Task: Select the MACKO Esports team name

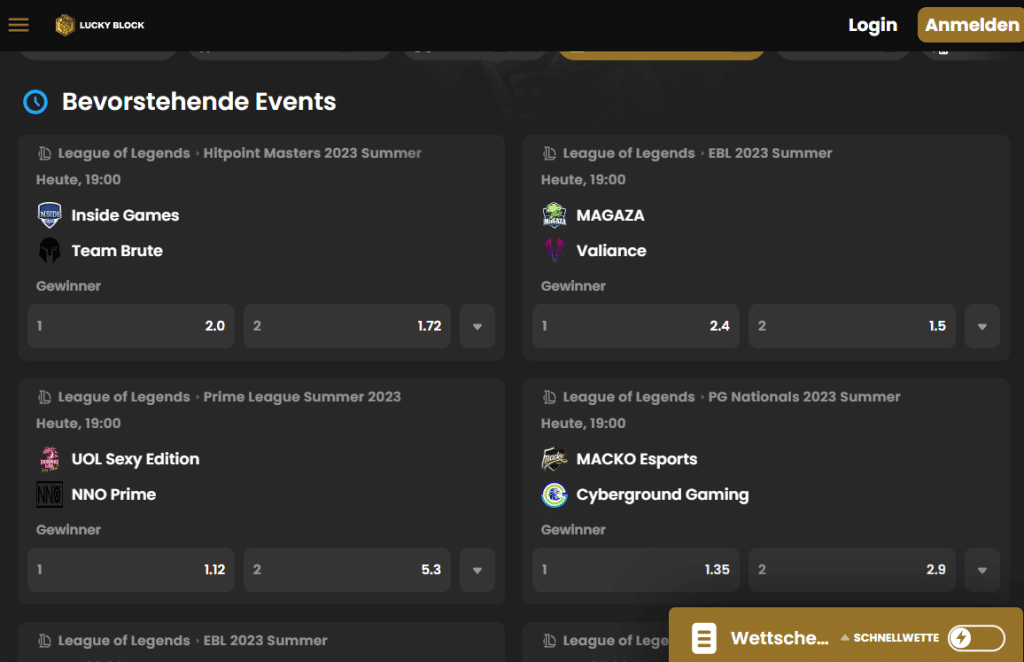Action: point(637,459)
